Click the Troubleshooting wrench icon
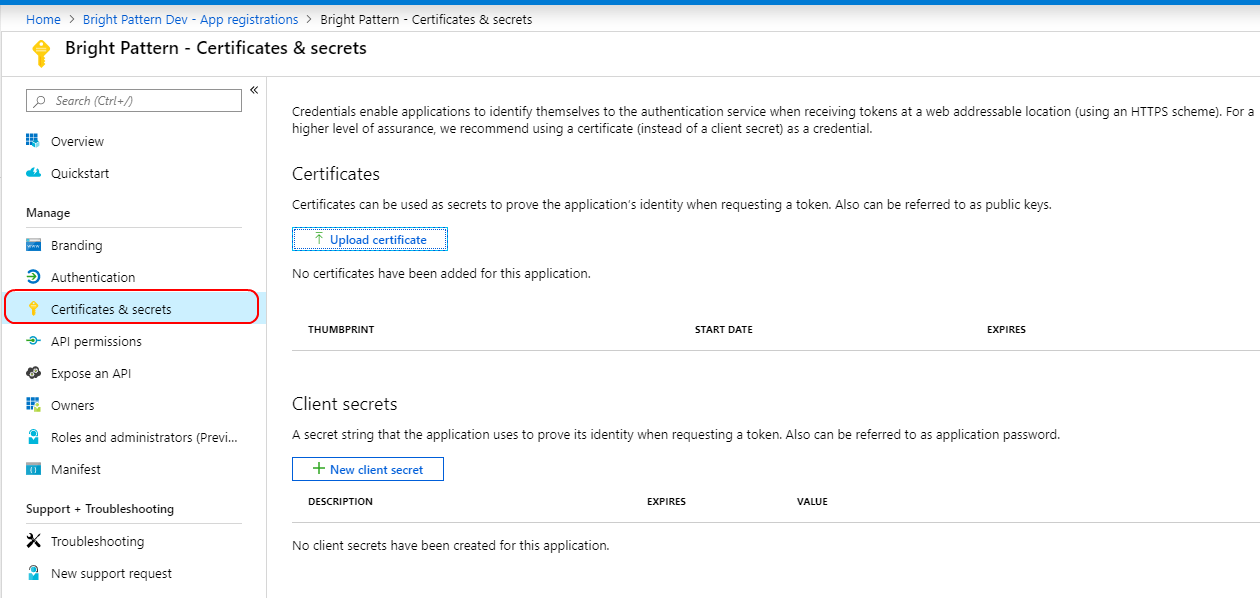The image size is (1260, 598). coord(33,541)
